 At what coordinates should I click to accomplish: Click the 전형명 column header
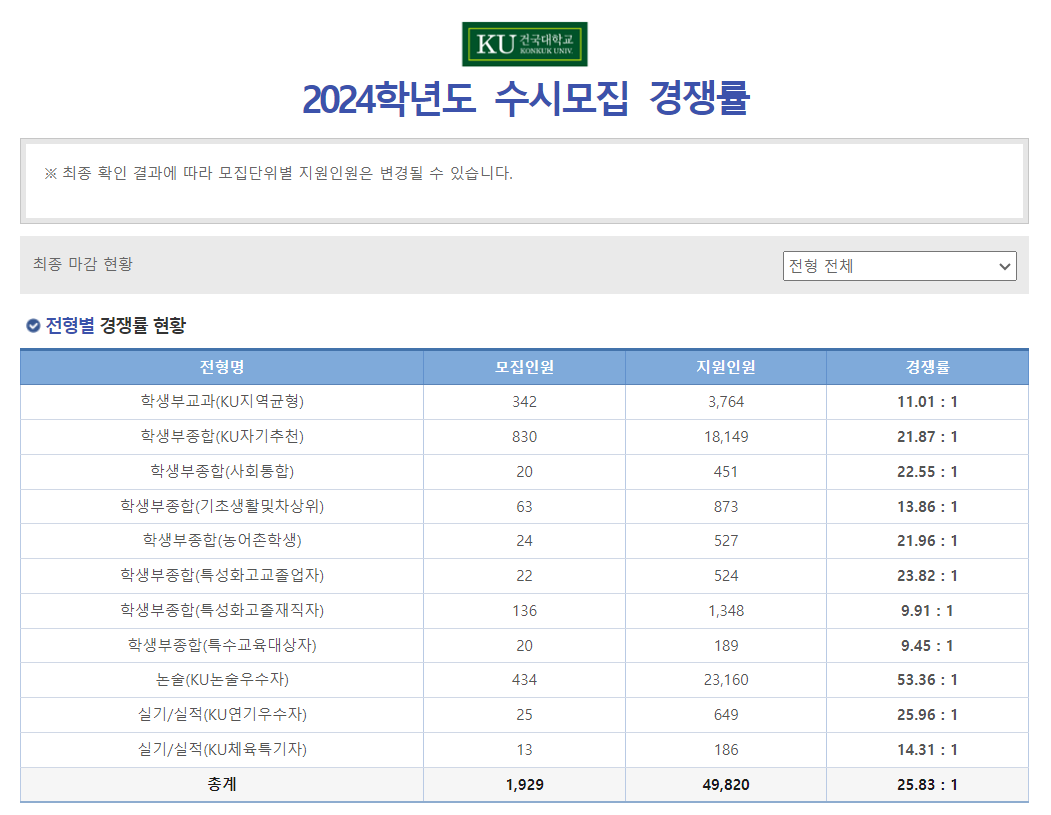click(x=220, y=367)
